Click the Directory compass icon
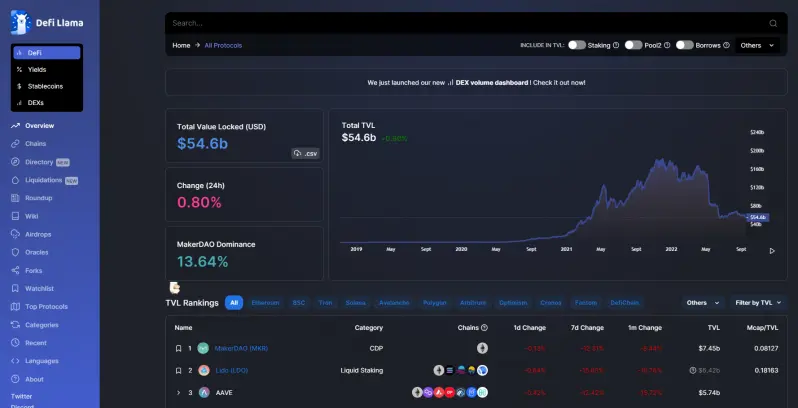 [15, 162]
